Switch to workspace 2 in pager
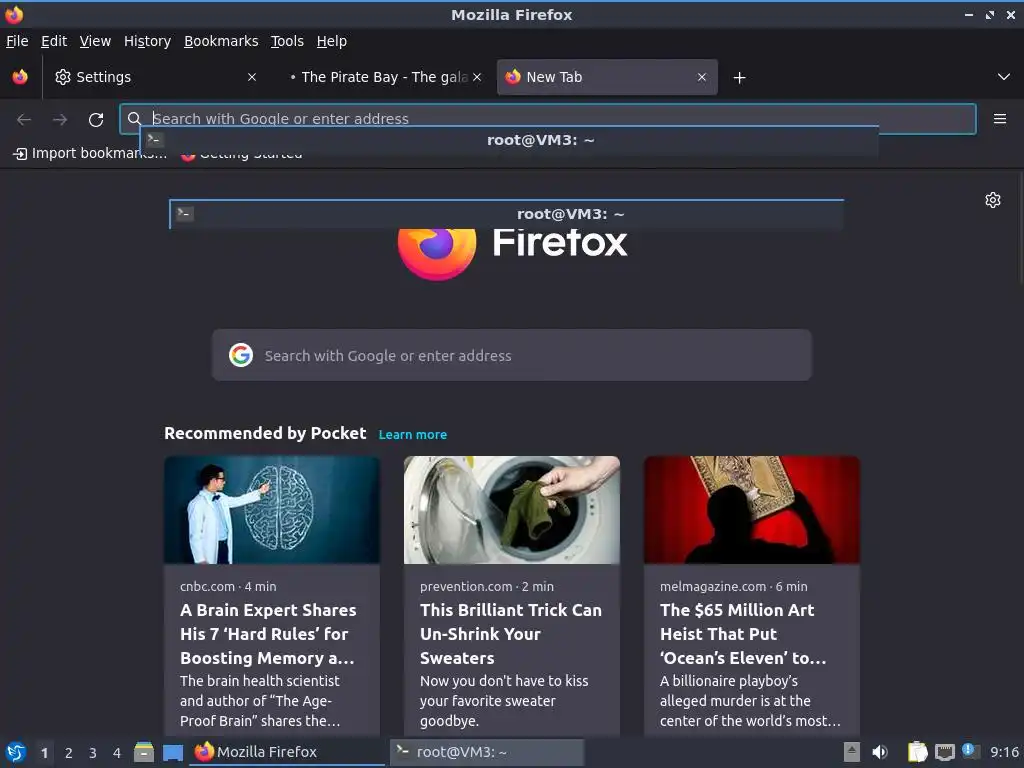Screen dimensions: 1024x768 69,753
